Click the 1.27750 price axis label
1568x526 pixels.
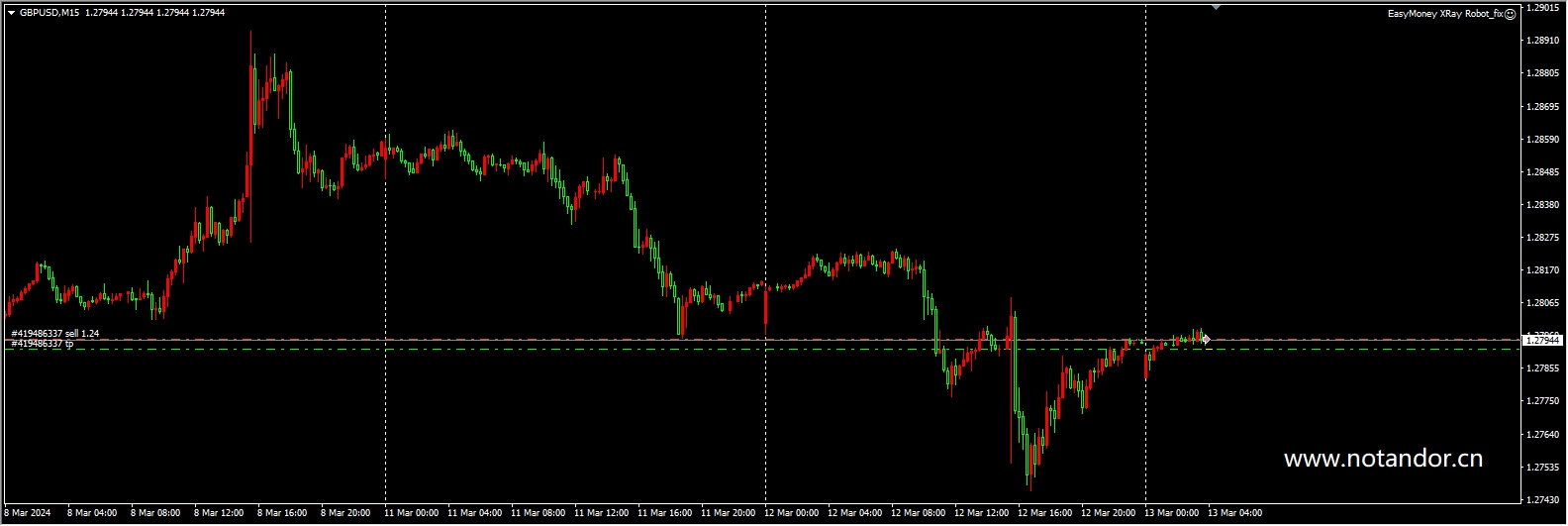(1544, 401)
